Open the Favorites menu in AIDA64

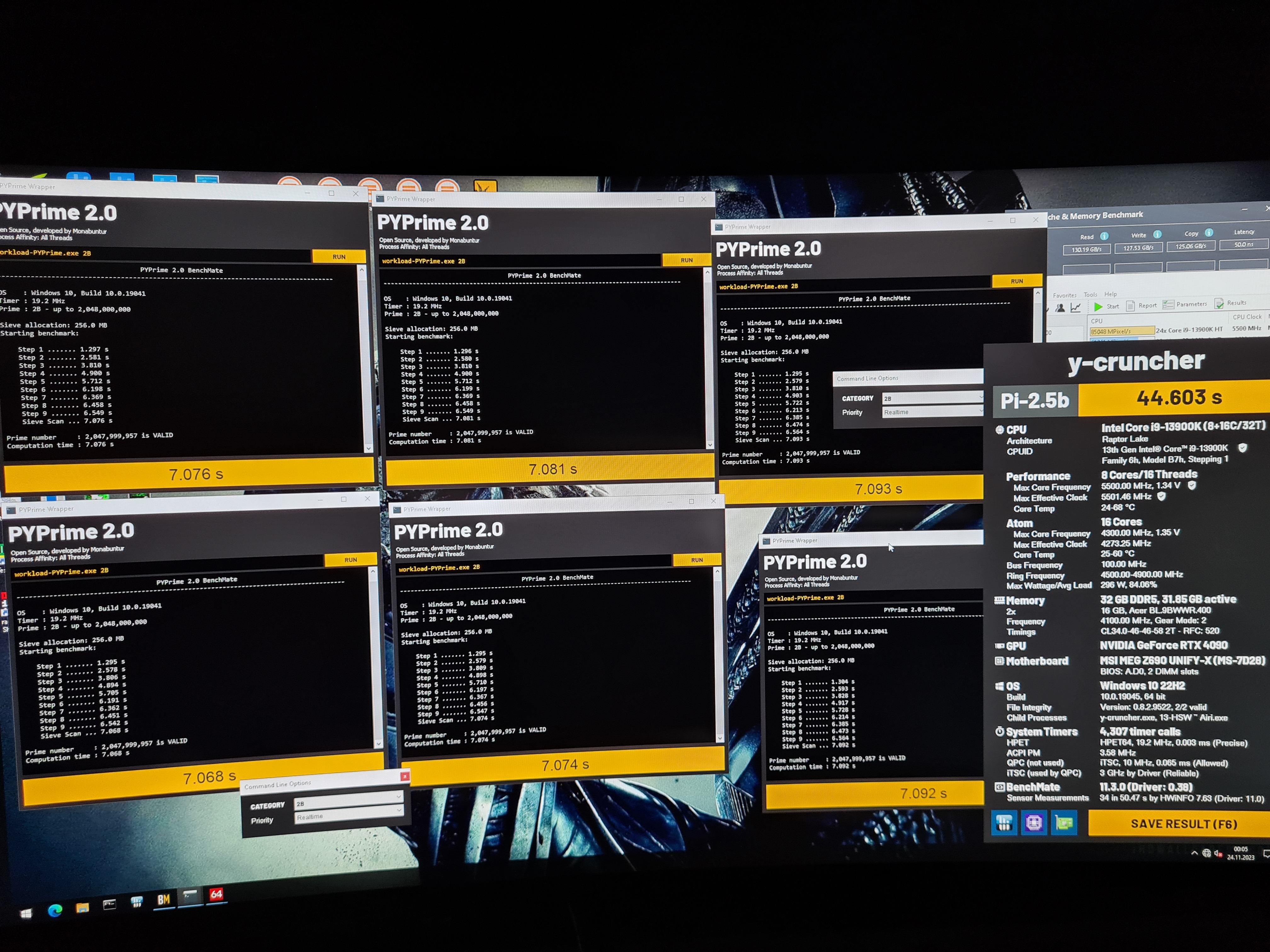[1064, 296]
